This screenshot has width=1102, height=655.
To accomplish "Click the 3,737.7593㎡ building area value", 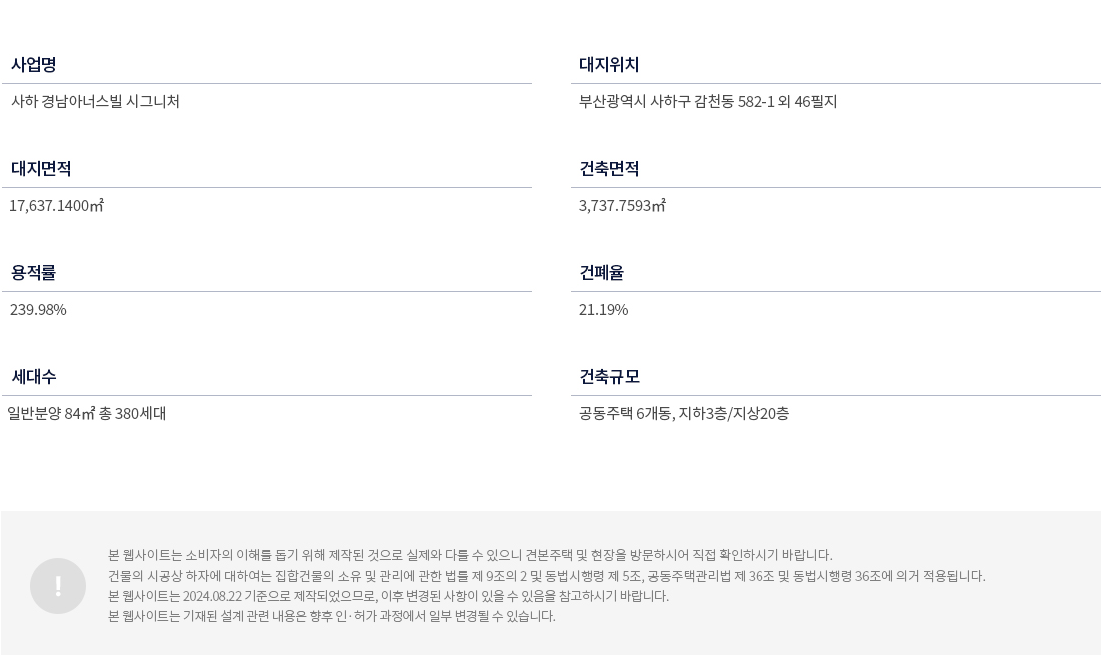I will pos(622,205).
